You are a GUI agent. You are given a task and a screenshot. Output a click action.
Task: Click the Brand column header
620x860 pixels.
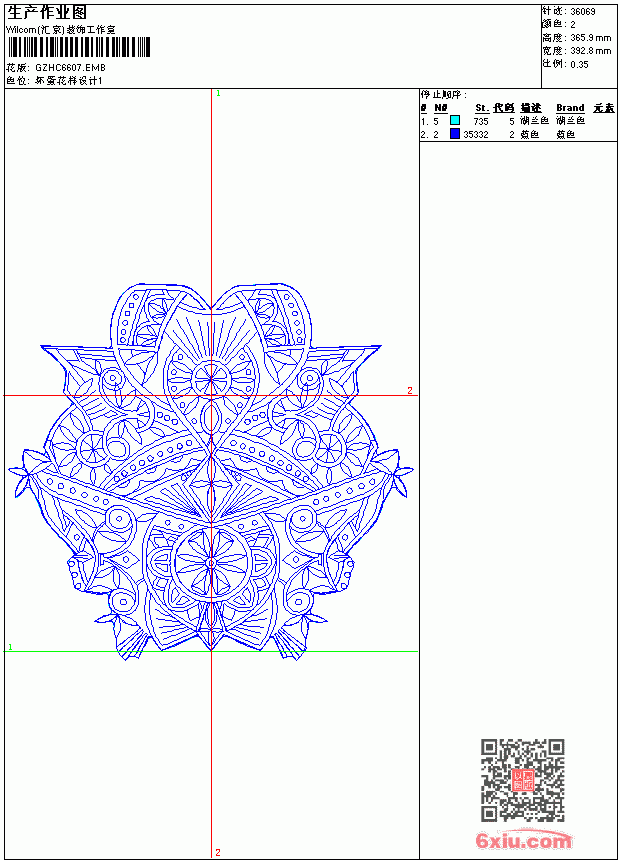pos(570,108)
